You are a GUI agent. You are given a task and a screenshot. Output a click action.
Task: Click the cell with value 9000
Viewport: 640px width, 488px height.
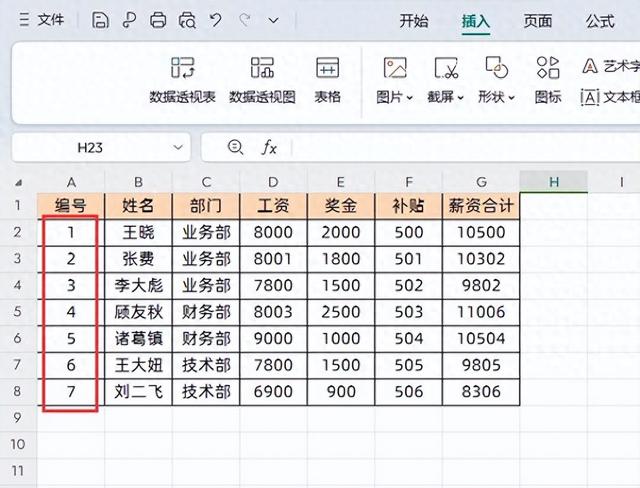pyautogui.click(x=273, y=339)
